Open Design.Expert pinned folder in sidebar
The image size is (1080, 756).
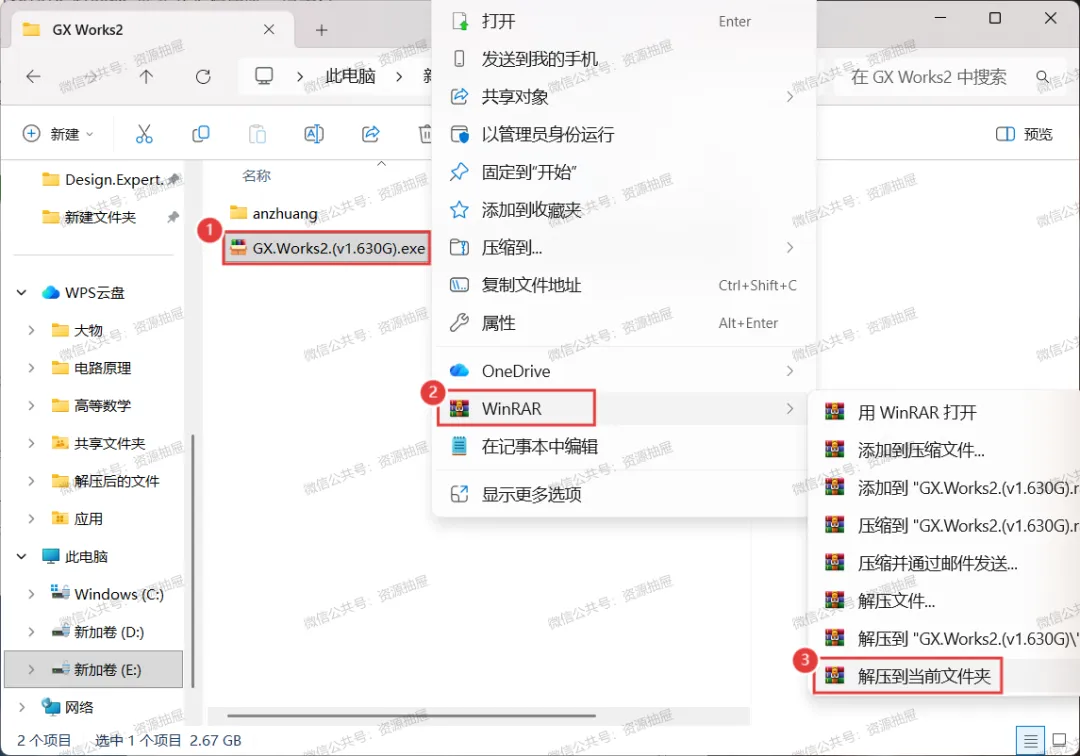point(110,180)
